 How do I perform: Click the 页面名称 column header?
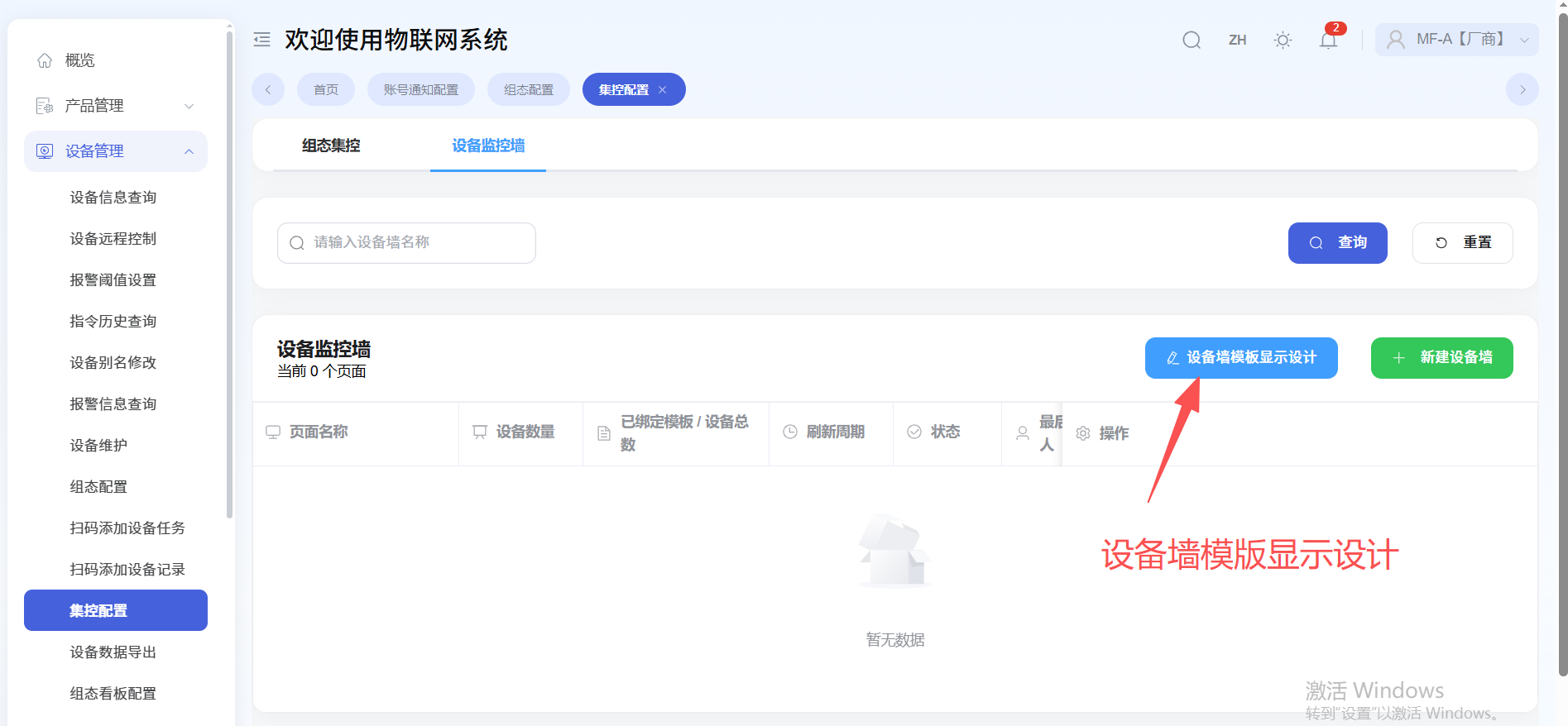356,433
